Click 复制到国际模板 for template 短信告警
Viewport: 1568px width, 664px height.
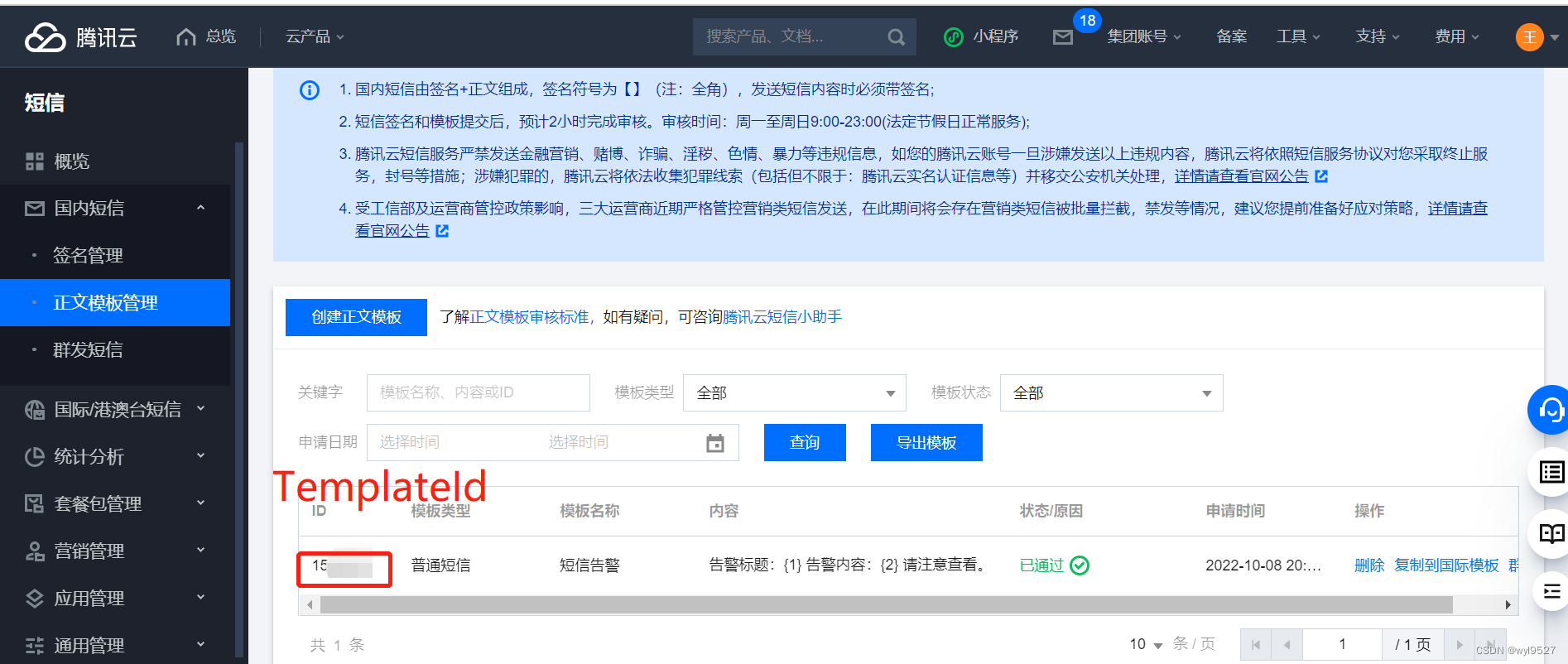click(1446, 565)
